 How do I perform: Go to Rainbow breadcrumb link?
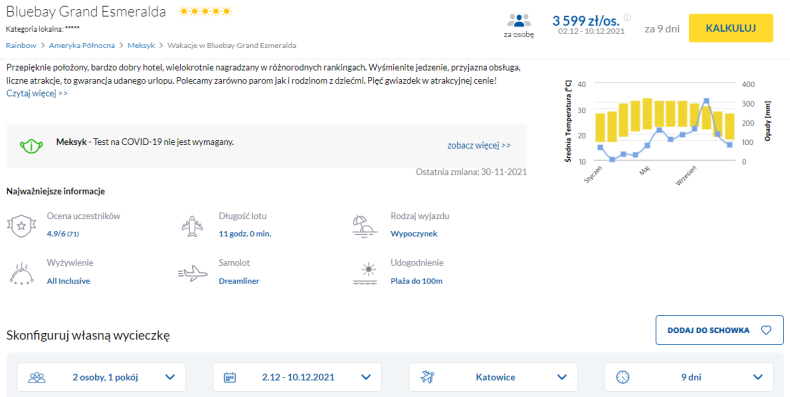click(21, 45)
